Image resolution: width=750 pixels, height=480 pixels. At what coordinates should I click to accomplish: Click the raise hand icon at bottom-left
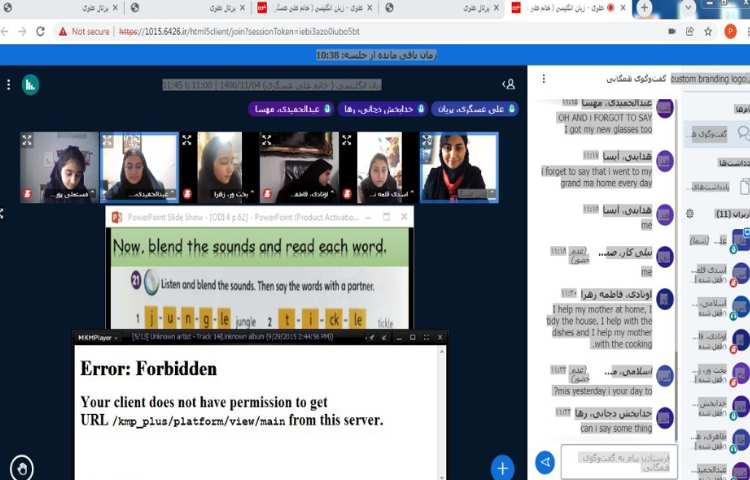(x=22, y=468)
